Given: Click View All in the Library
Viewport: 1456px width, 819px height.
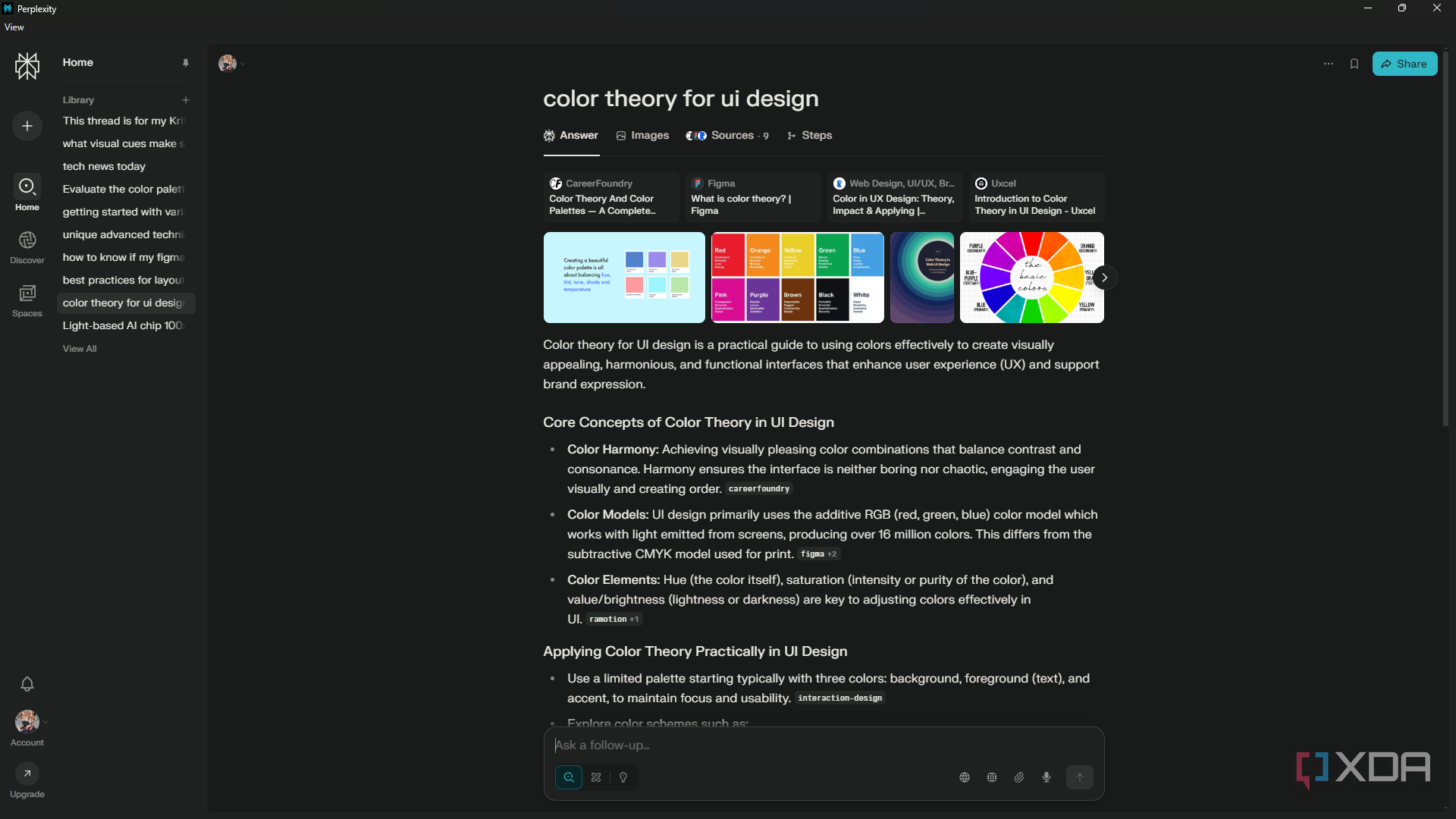Looking at the screenshot, I should click(80, 349).
